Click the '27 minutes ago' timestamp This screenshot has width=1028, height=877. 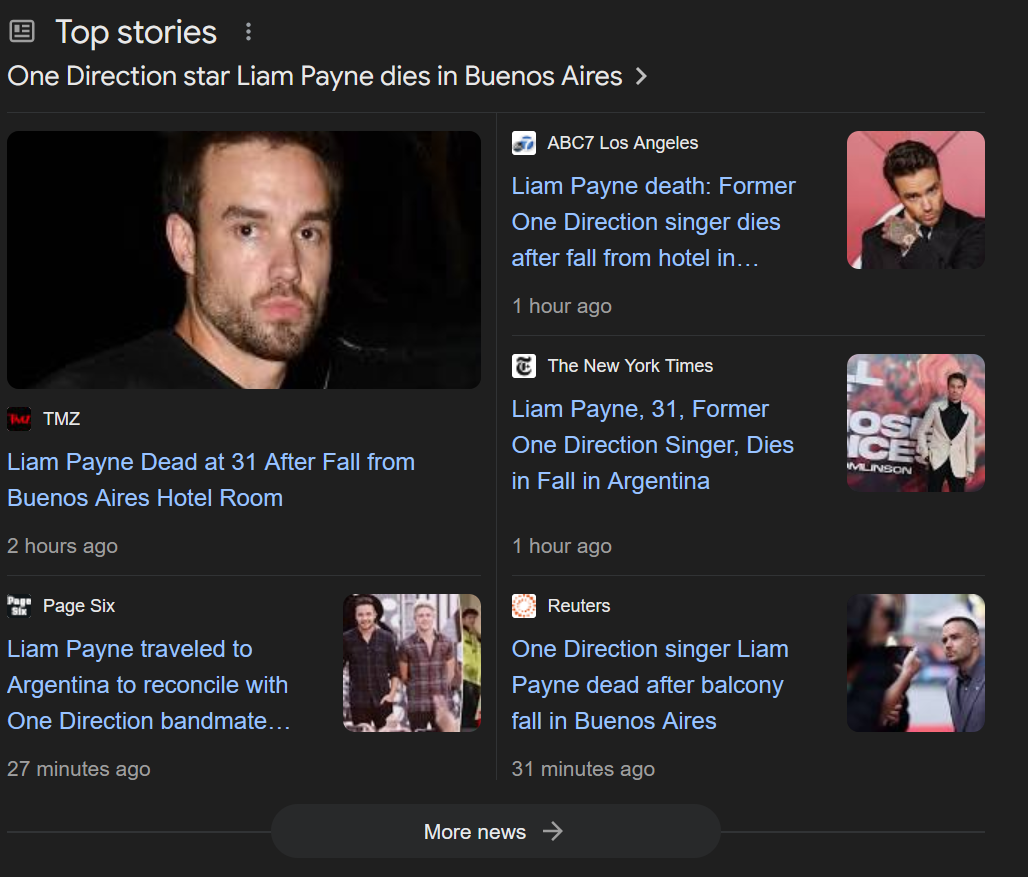[79, 769]
